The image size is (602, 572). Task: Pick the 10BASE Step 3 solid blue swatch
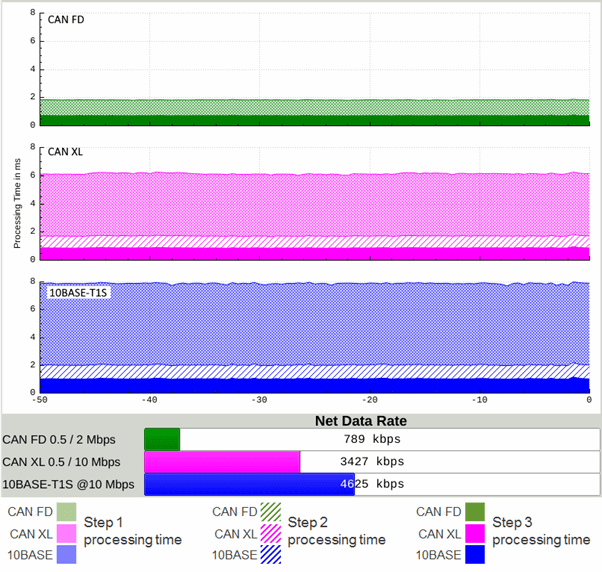(476, 555)
